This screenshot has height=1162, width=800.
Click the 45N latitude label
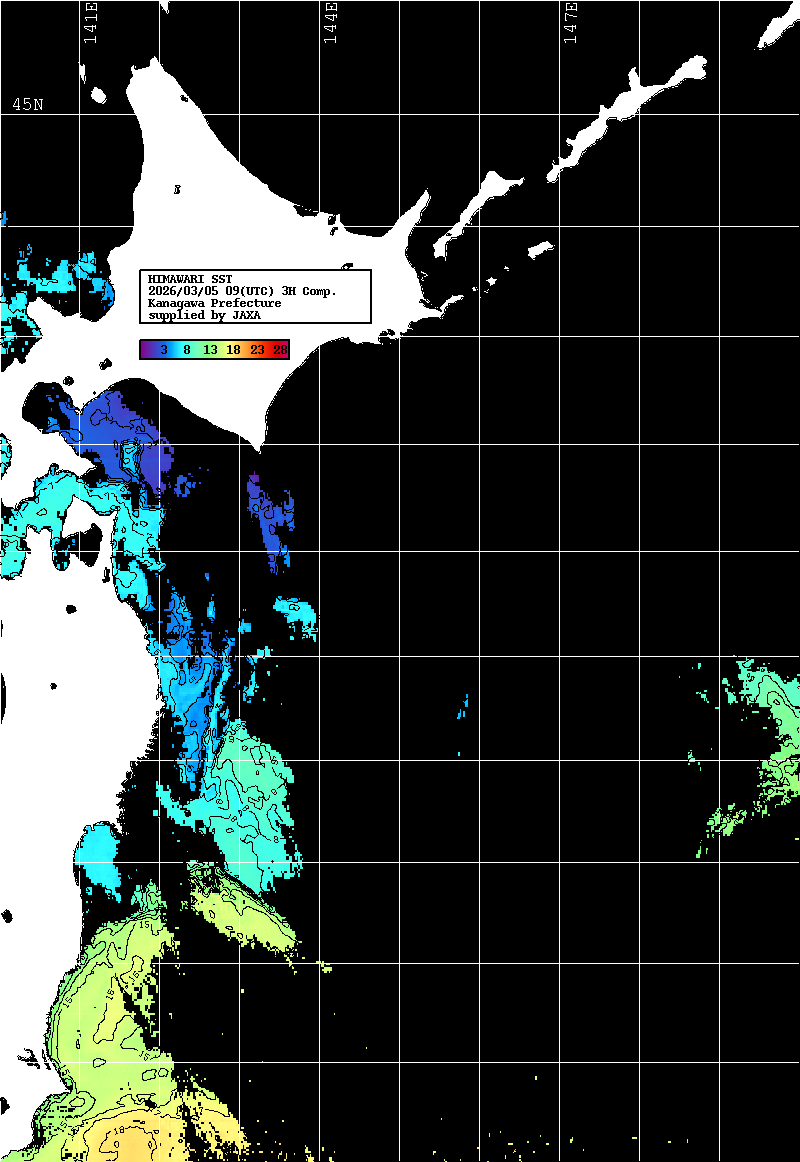tap(28, 105)
